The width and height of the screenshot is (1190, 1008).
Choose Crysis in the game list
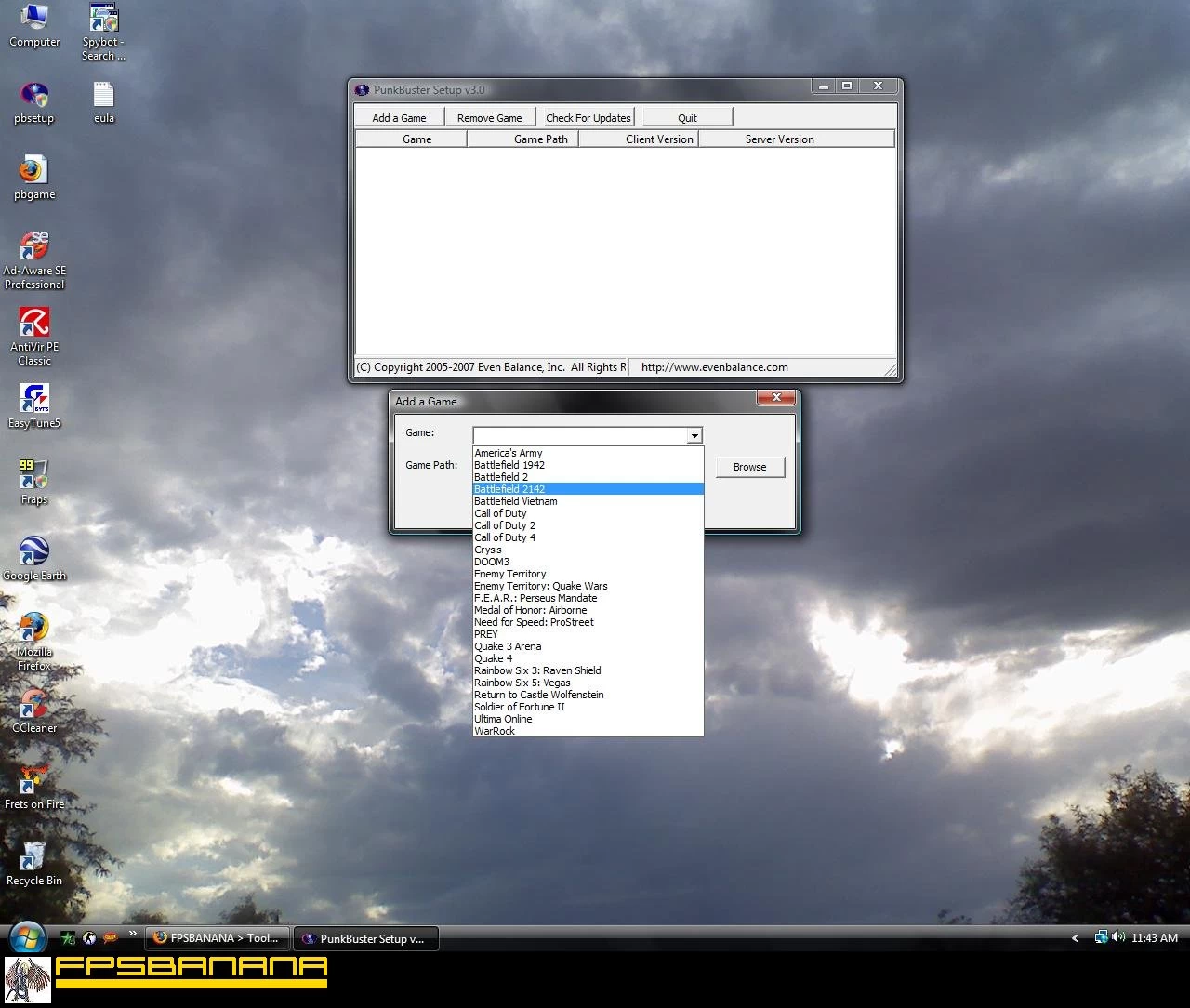point(588,550)
